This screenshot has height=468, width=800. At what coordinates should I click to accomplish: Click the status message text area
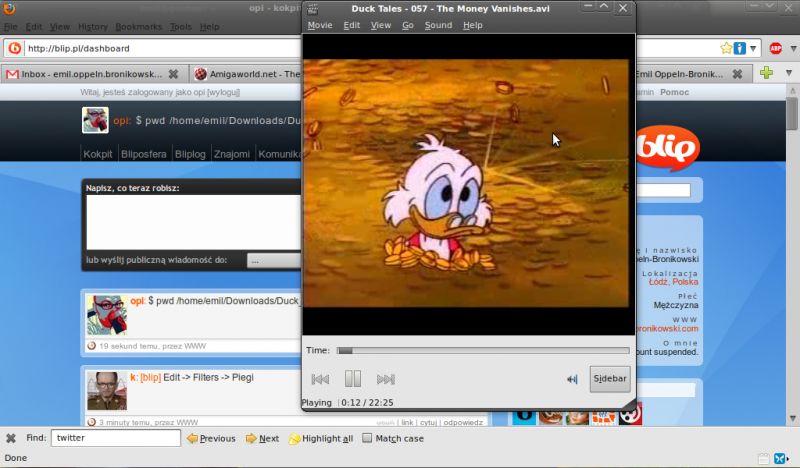pyautogui.click(x=194, y=222)
